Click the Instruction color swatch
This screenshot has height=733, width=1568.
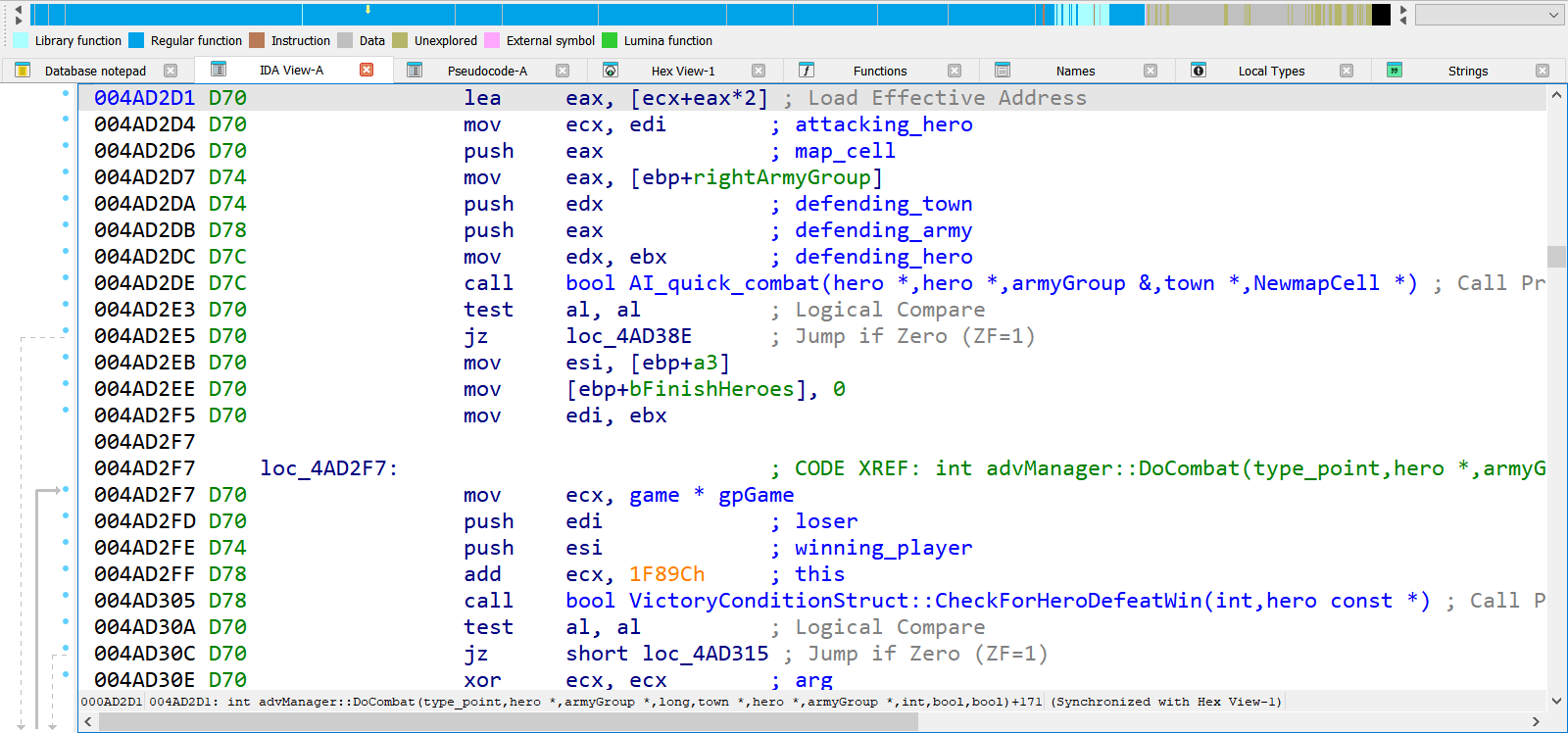tap(257, 40)
